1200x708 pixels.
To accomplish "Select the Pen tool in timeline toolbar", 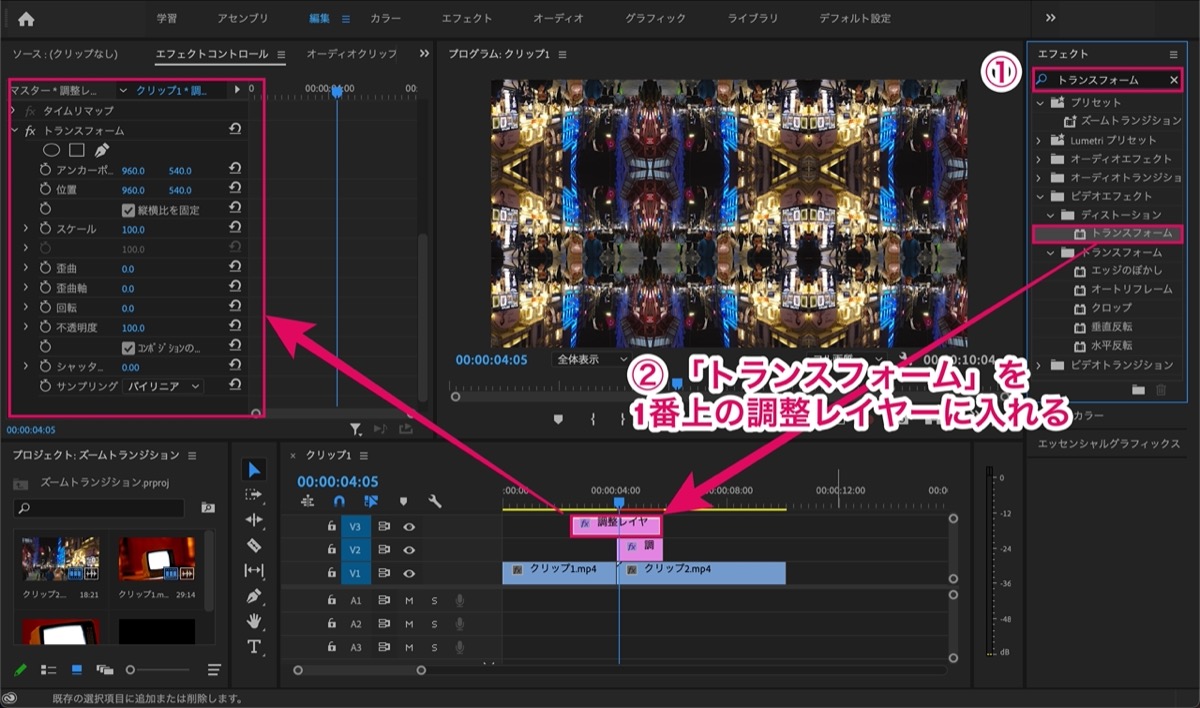I will pyautogui.click(x=254, y=596).
